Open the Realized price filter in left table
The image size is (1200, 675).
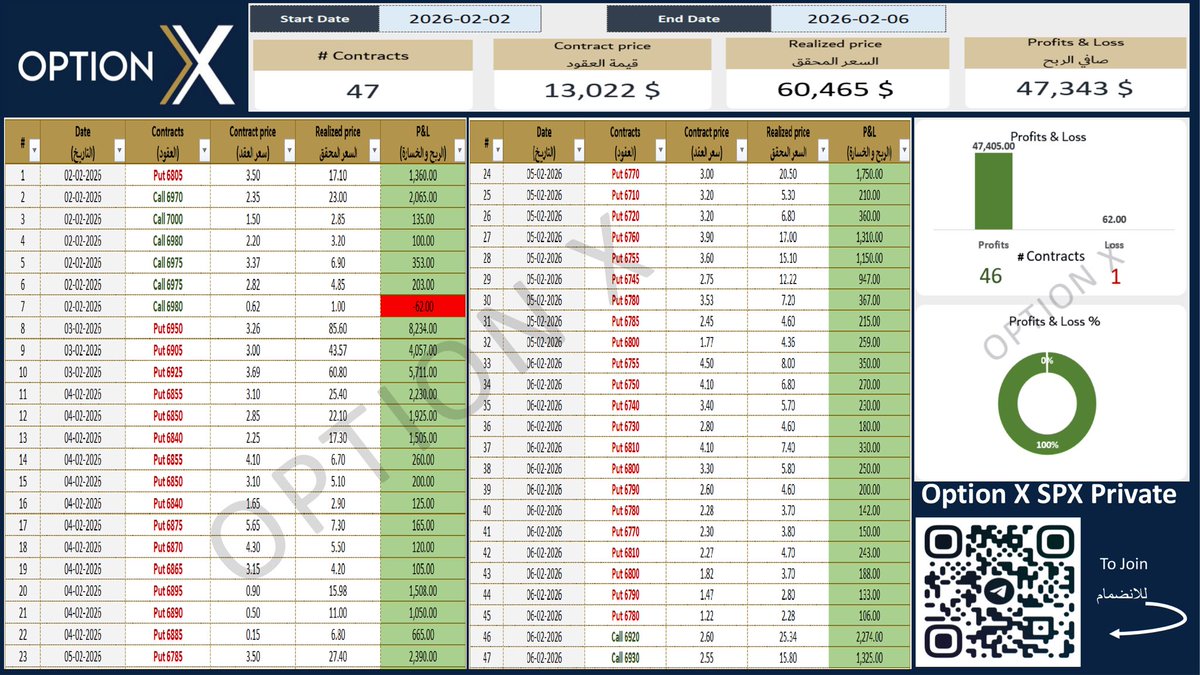(x=374, y=151)
